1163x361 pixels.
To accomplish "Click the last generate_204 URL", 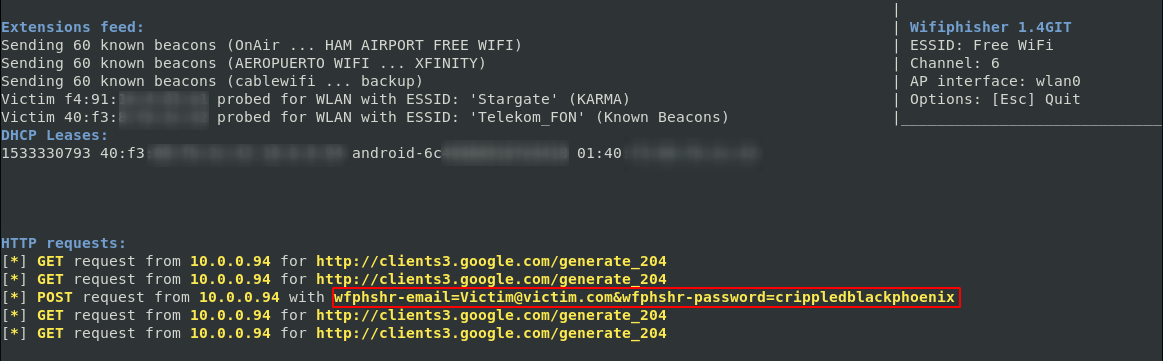I will coord(491,334).
